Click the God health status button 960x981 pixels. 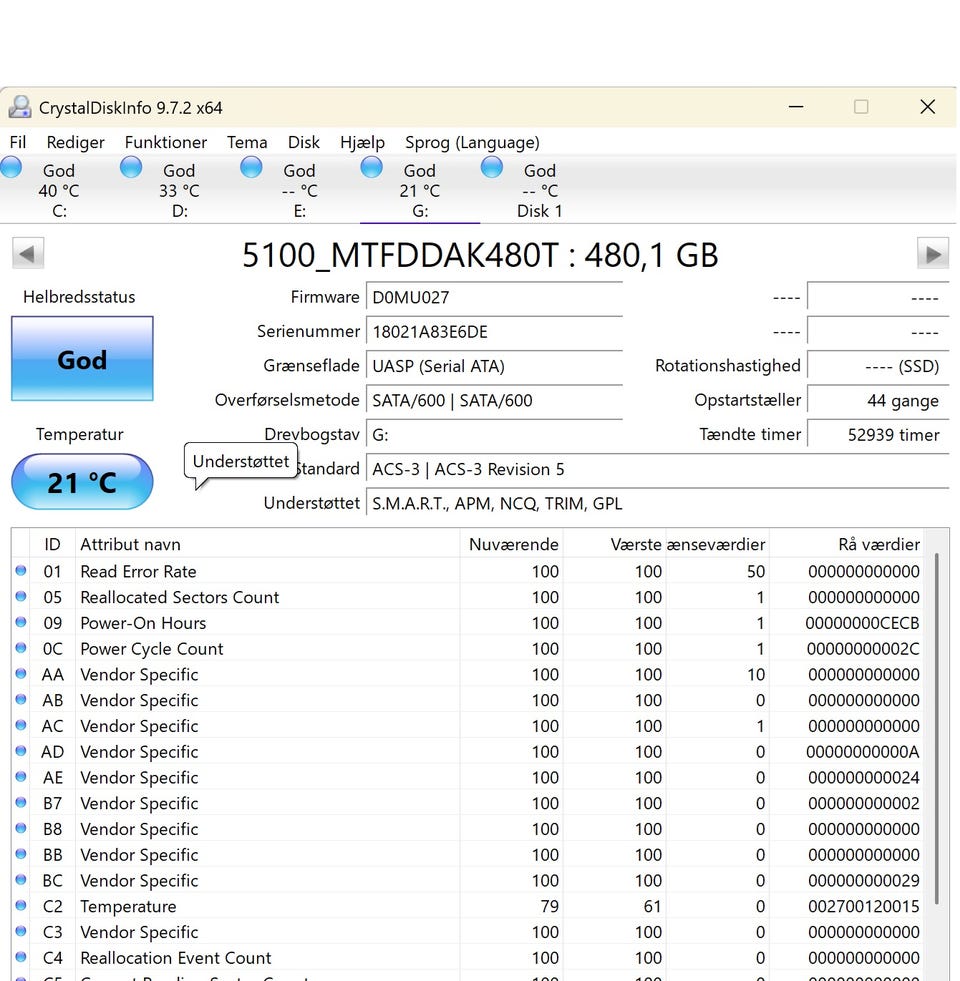82,359
